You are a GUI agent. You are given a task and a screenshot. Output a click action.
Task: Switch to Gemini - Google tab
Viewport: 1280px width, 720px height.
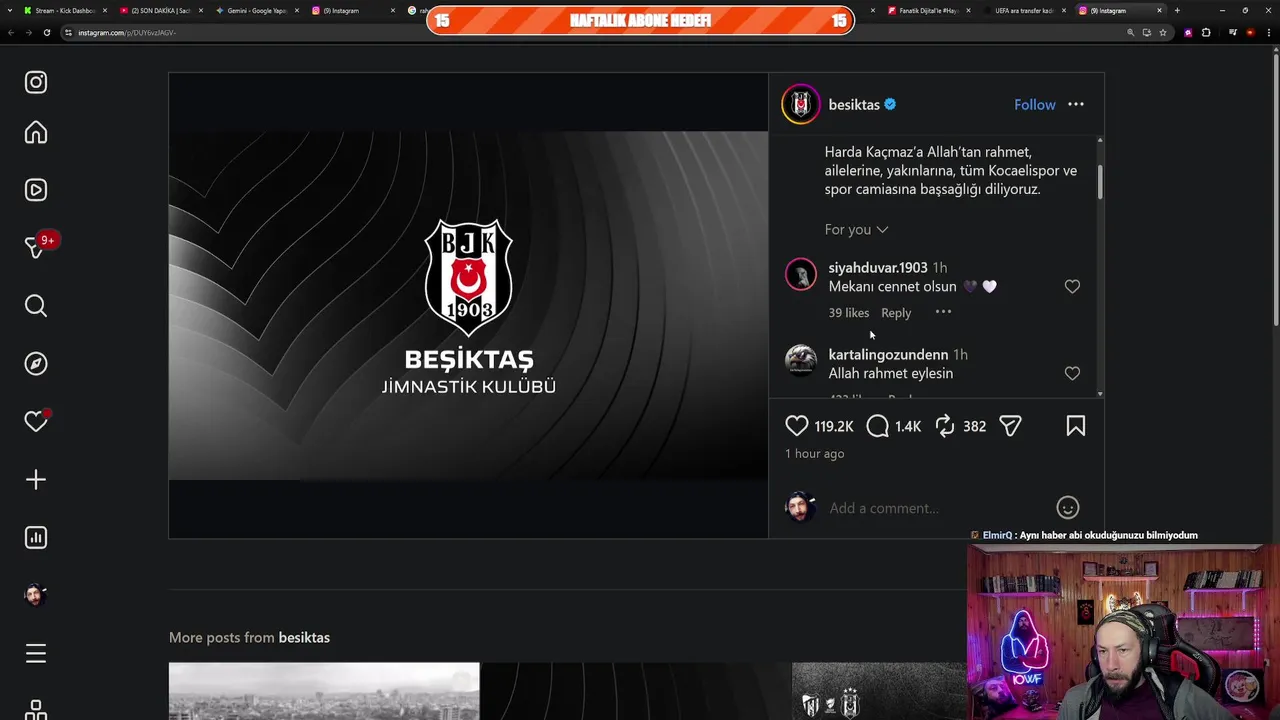point(257,10)
